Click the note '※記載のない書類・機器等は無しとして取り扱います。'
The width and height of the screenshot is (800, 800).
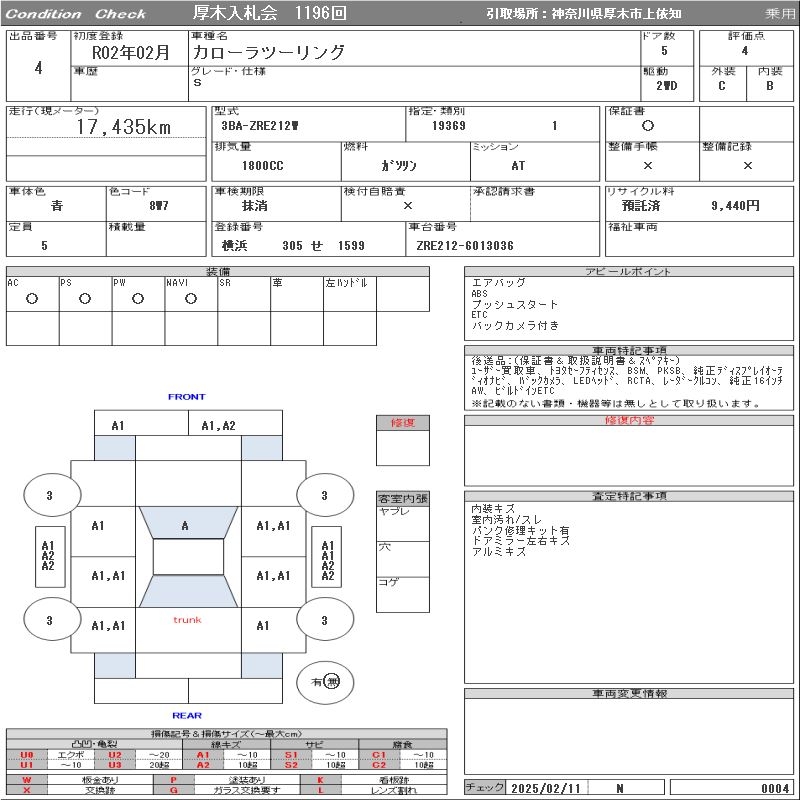[616, 404]
